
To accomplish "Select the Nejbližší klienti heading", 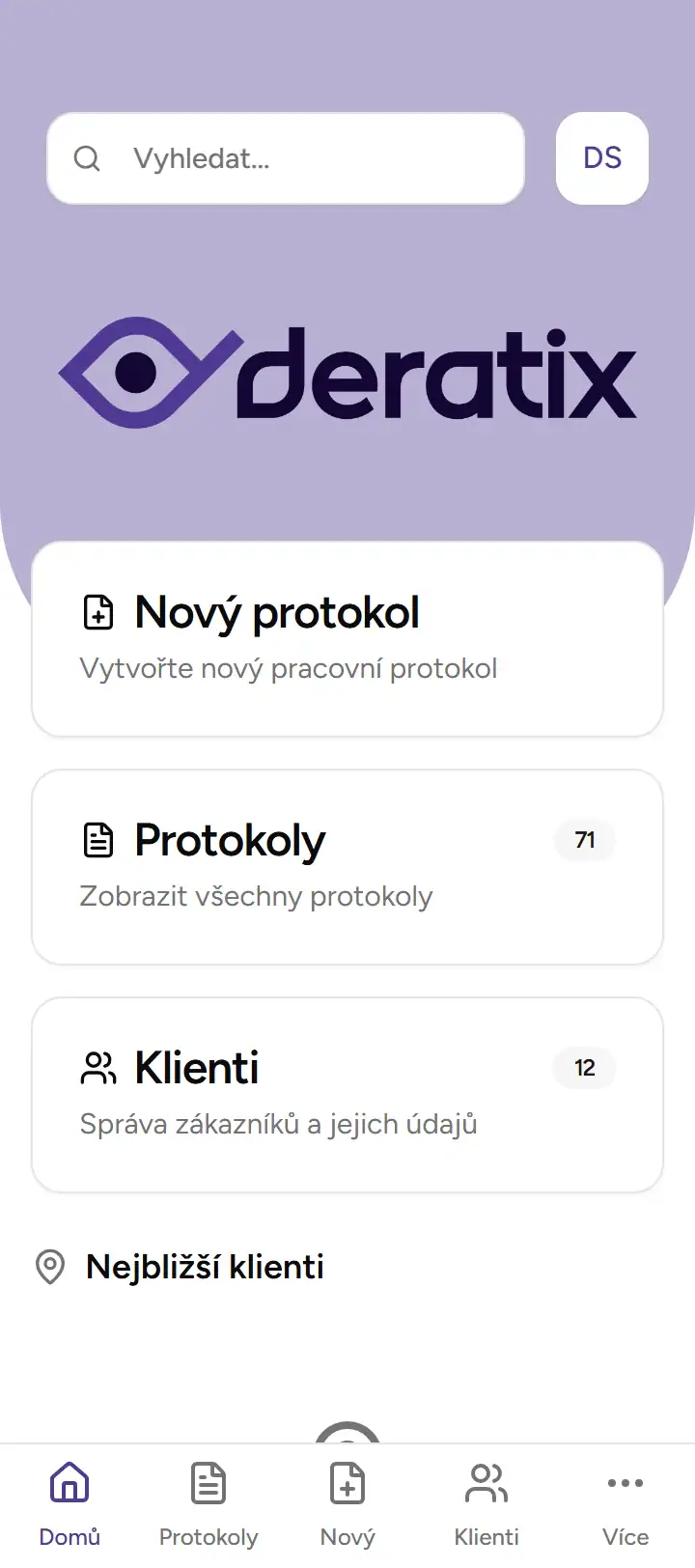I will pyautogui.click(x=205, y=1267).
